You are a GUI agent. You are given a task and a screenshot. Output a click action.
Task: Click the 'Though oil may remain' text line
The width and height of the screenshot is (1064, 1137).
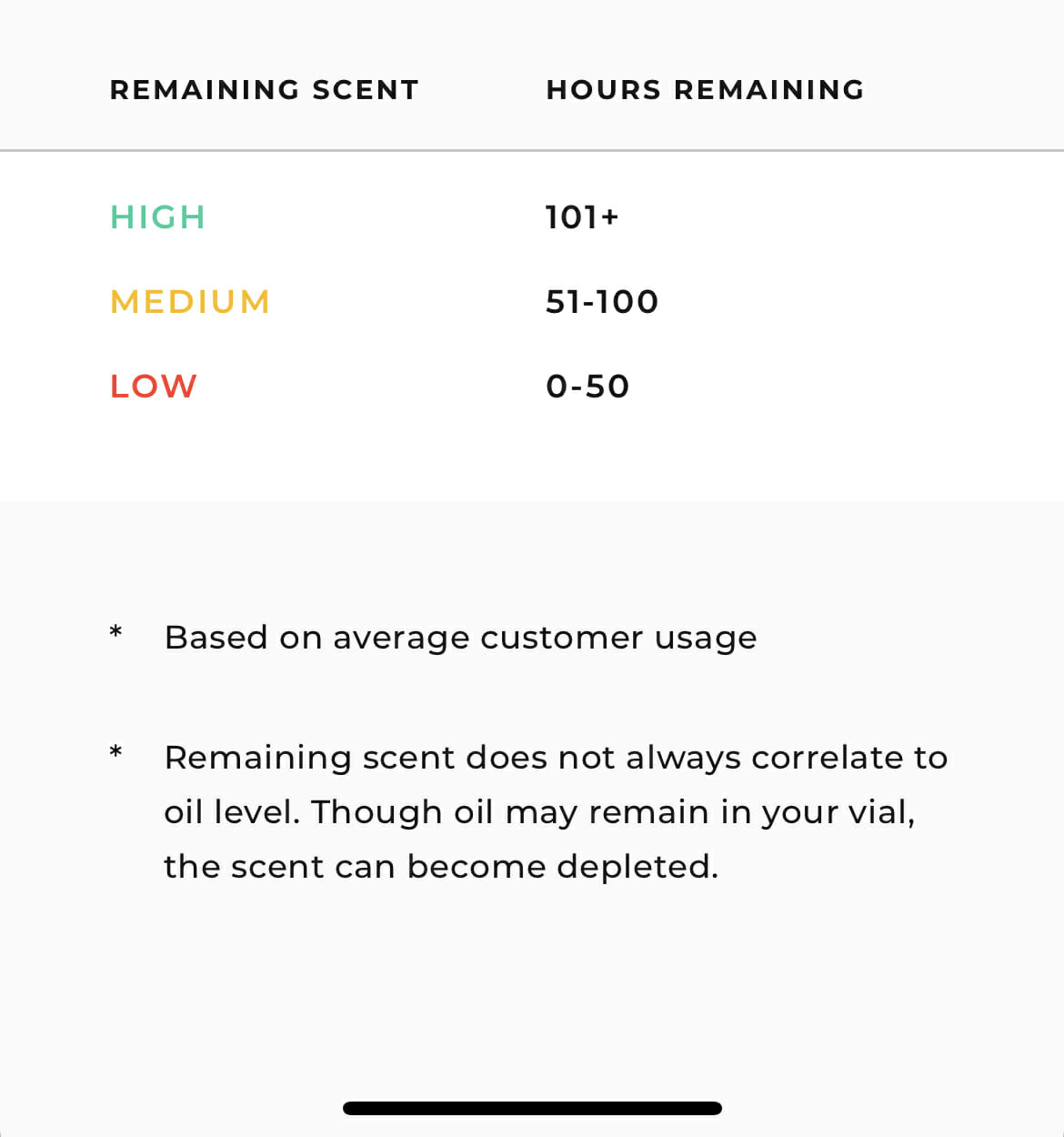(539, 812)
